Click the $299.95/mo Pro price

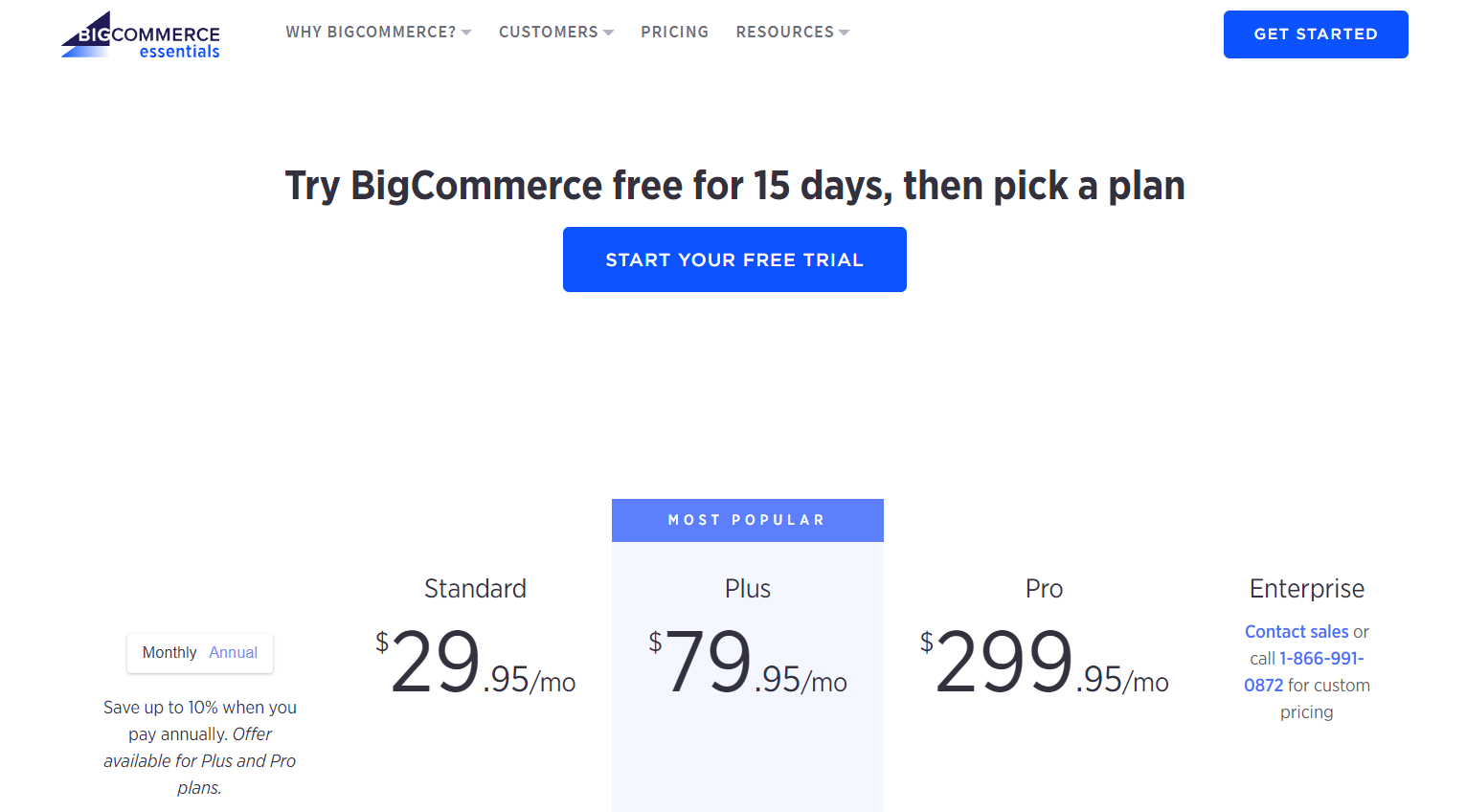[1044, 661]
